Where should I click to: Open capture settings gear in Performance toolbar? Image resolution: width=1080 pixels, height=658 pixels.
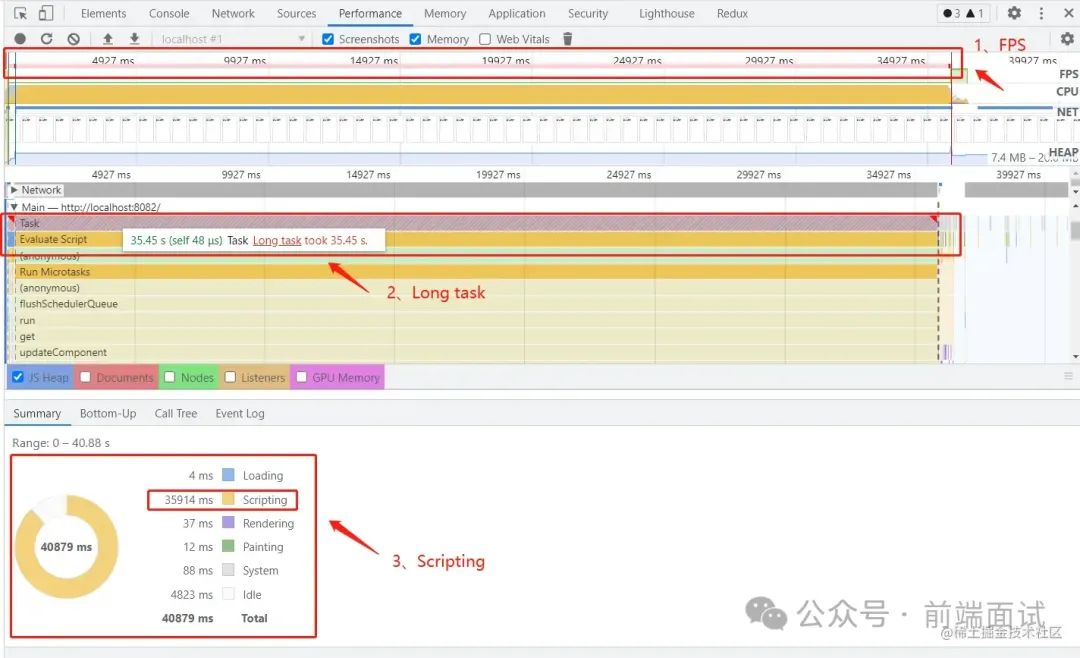pyautogui.click(x=1067, y=39)
